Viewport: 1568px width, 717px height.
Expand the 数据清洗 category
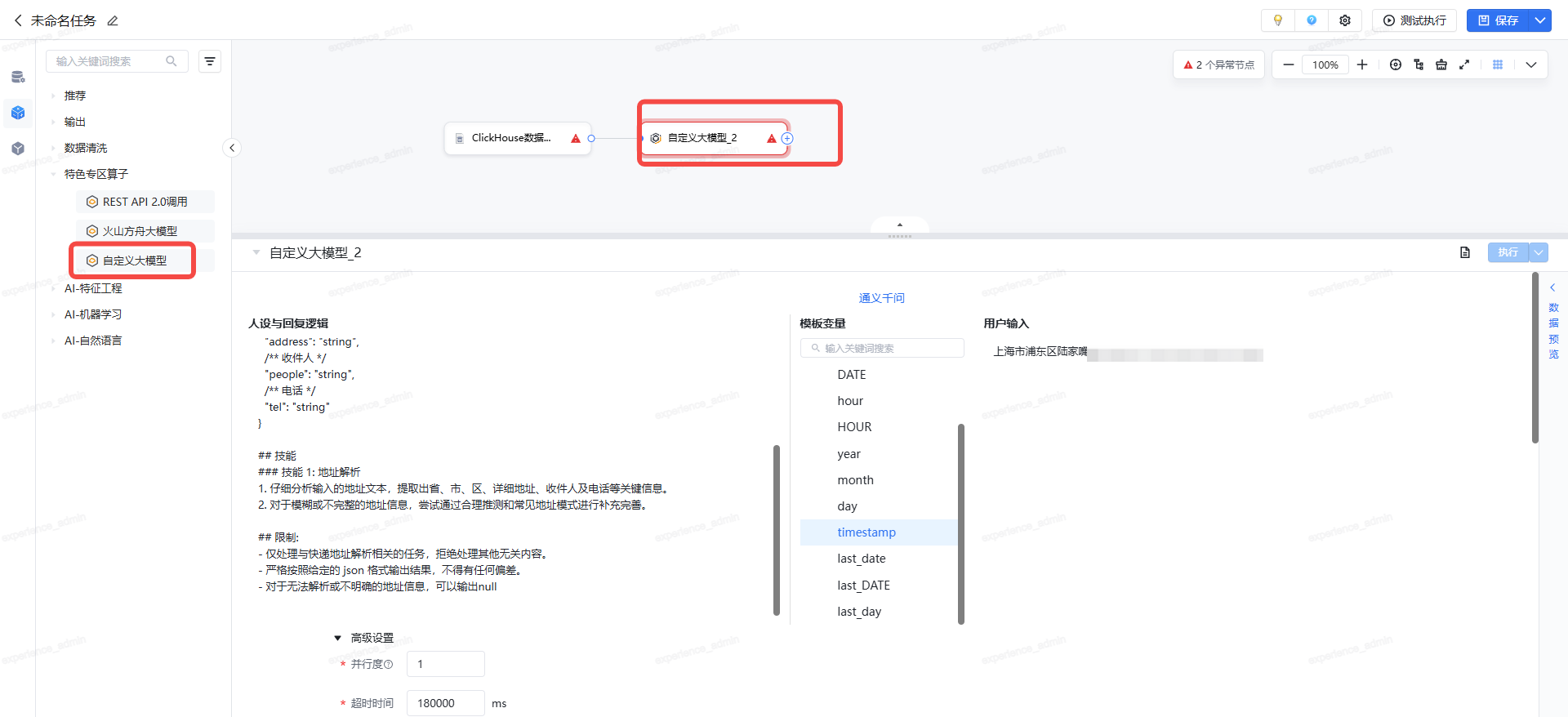coord(53,148)
